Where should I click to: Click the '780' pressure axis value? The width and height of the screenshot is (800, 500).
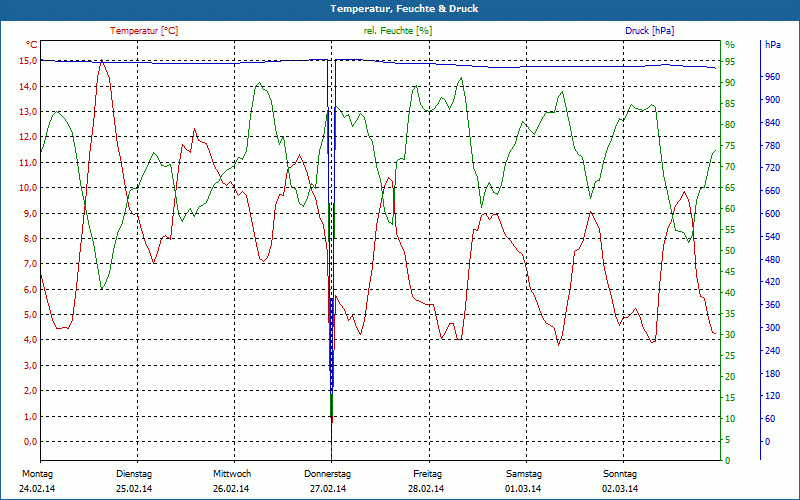pyautogui.click(x=773, y=145)
